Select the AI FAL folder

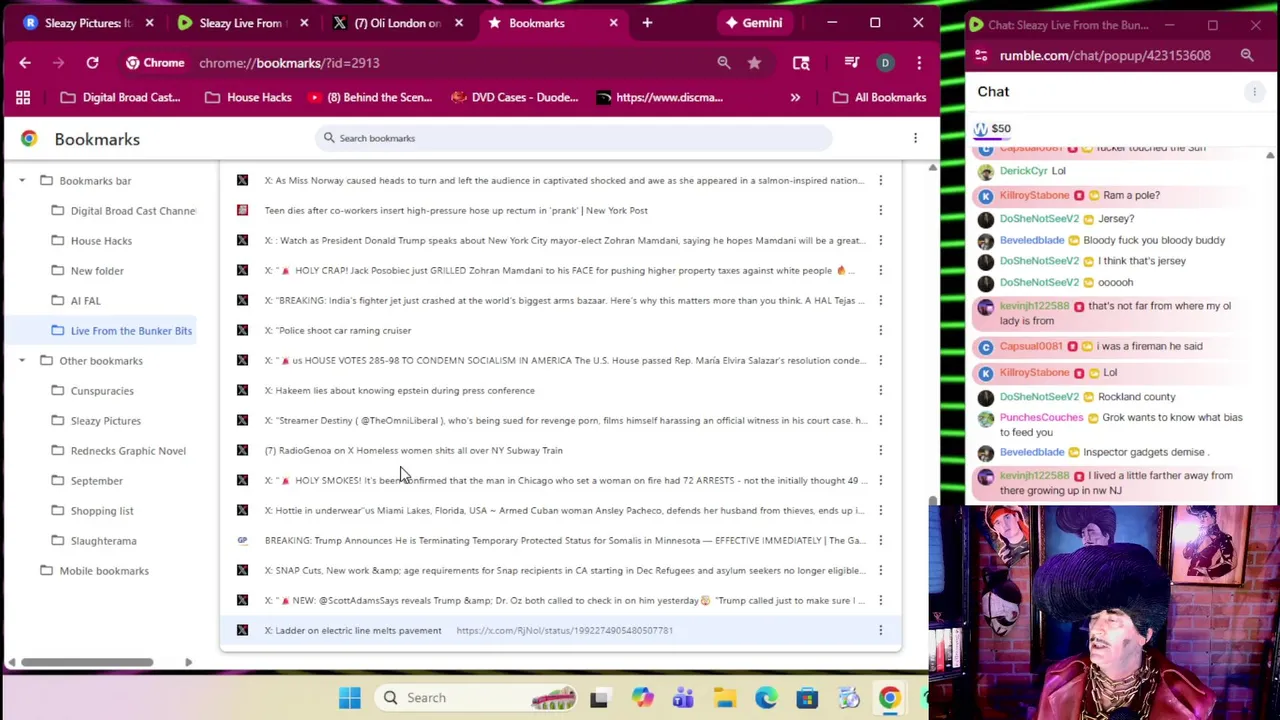tap(85, 301)
